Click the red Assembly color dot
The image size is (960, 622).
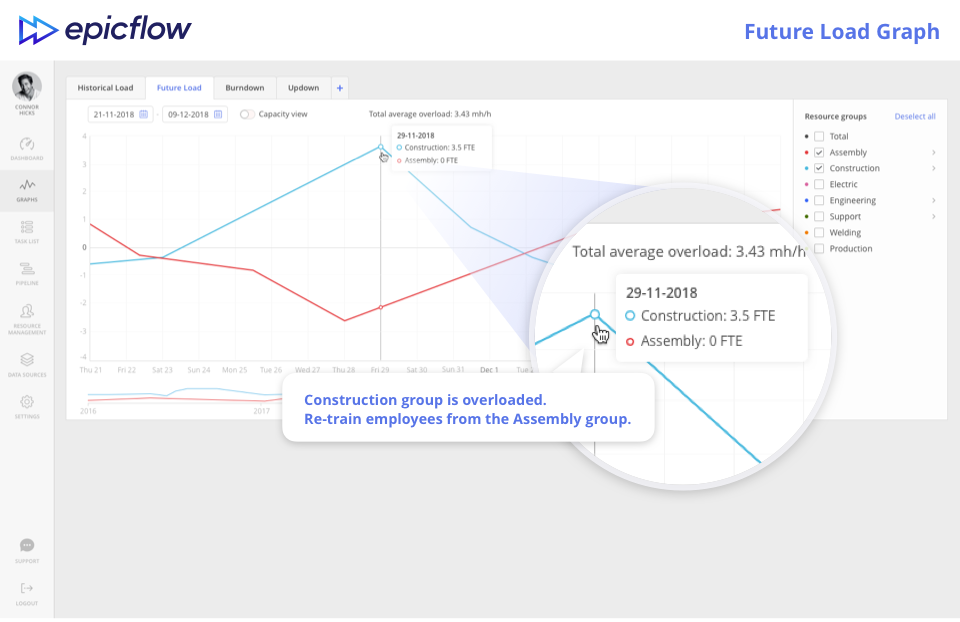click(806, 152)
